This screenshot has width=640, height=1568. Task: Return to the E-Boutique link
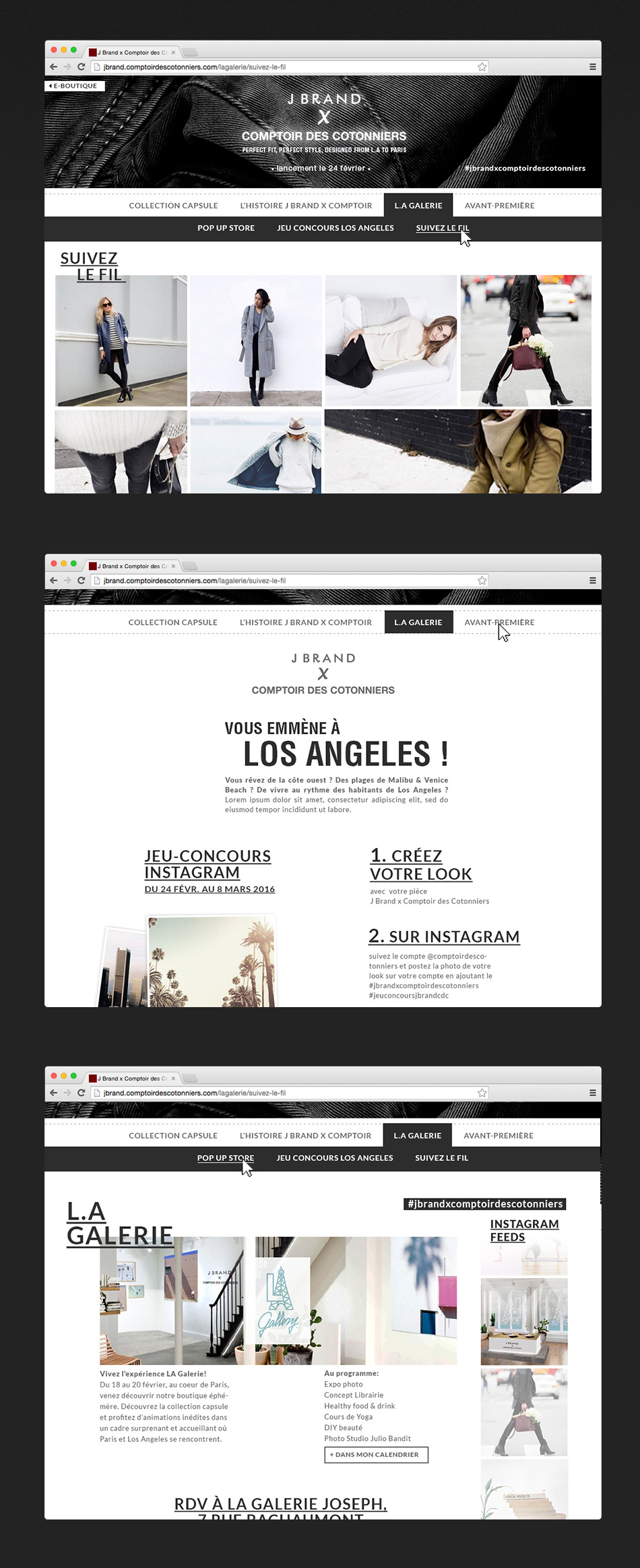tap(75, 86)
